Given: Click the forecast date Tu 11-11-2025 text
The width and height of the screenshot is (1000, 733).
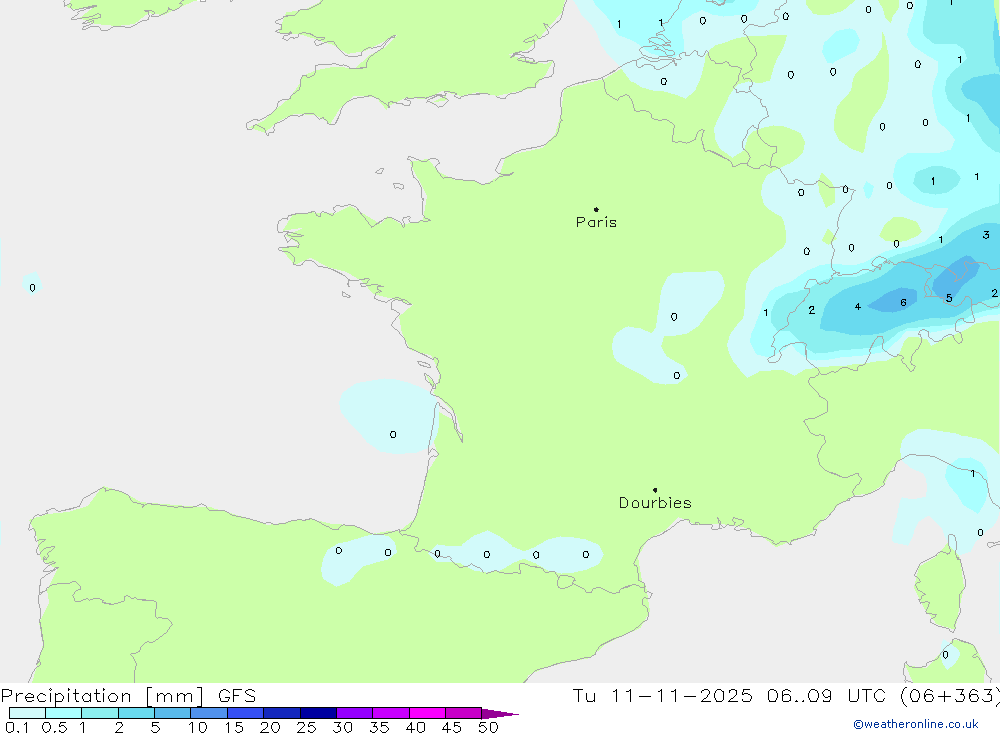Looking at the screenshot, I should pyautogui.click(x=662, y=695).
